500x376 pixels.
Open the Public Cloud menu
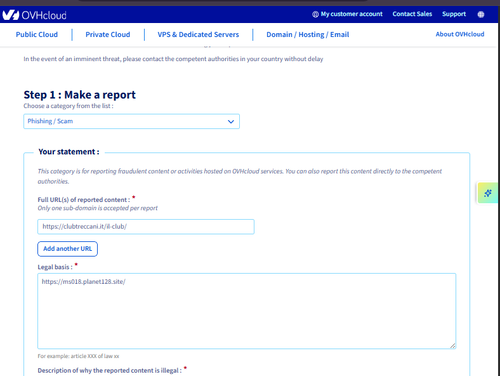point(37,34)
